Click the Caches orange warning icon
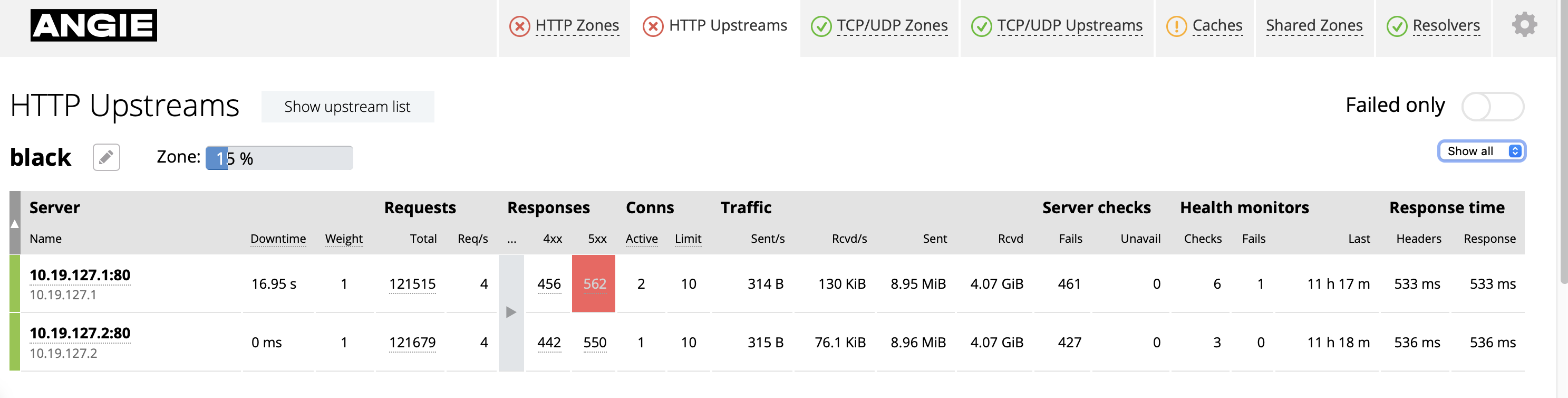Image resolution: width=1568 pixels, height=398 pixels. pos(1176,26)
